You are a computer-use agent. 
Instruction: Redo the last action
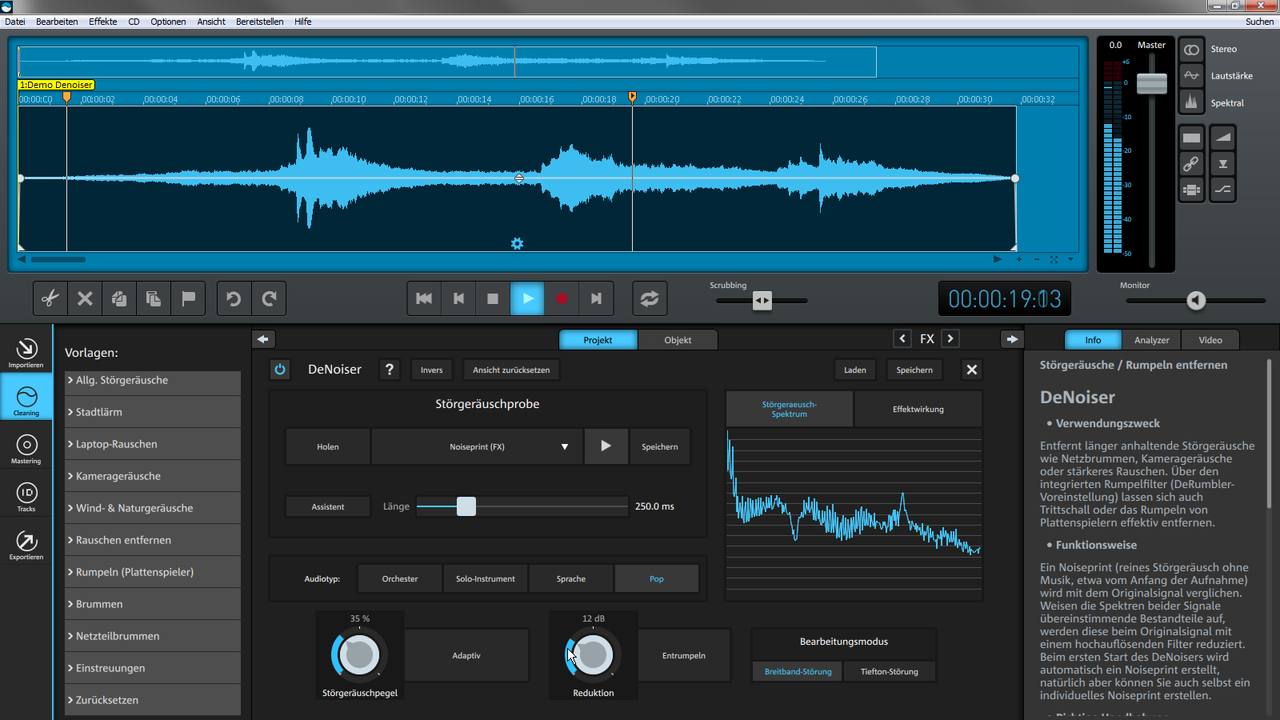pyautogui.click(x=269, y=298)
